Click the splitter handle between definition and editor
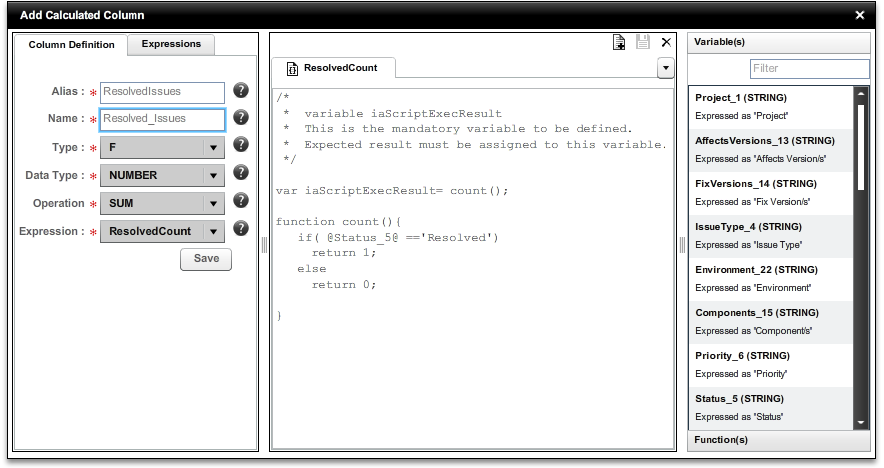 click(x=264, y=244)
